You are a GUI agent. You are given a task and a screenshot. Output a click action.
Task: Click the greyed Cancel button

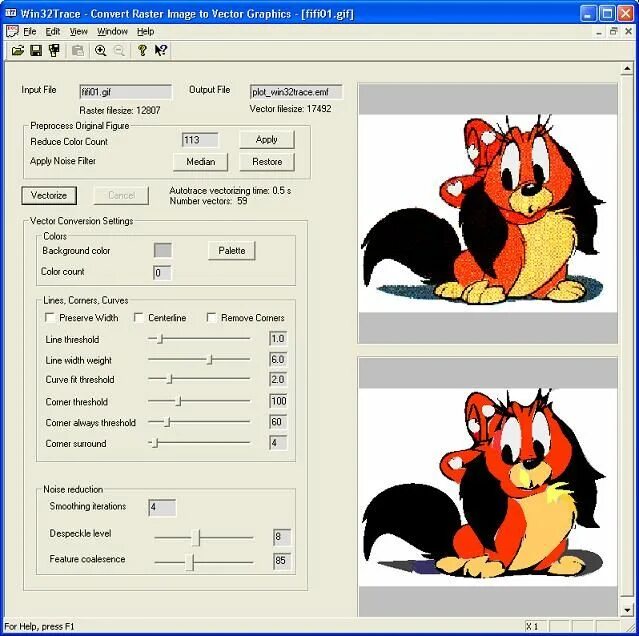tap(121, 196)
